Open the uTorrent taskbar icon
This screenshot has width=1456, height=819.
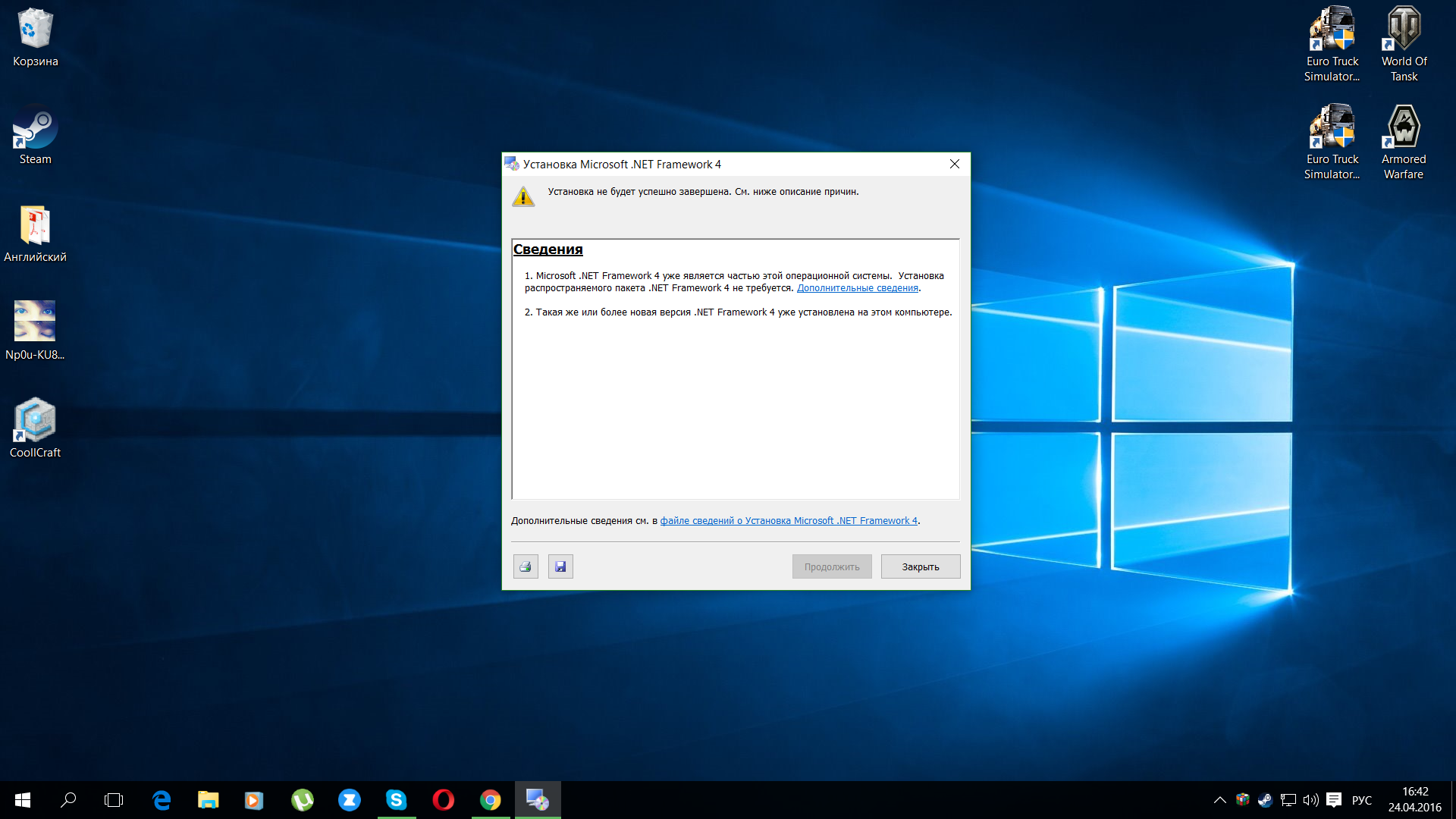pyautogui.click(x=302, y=800)
